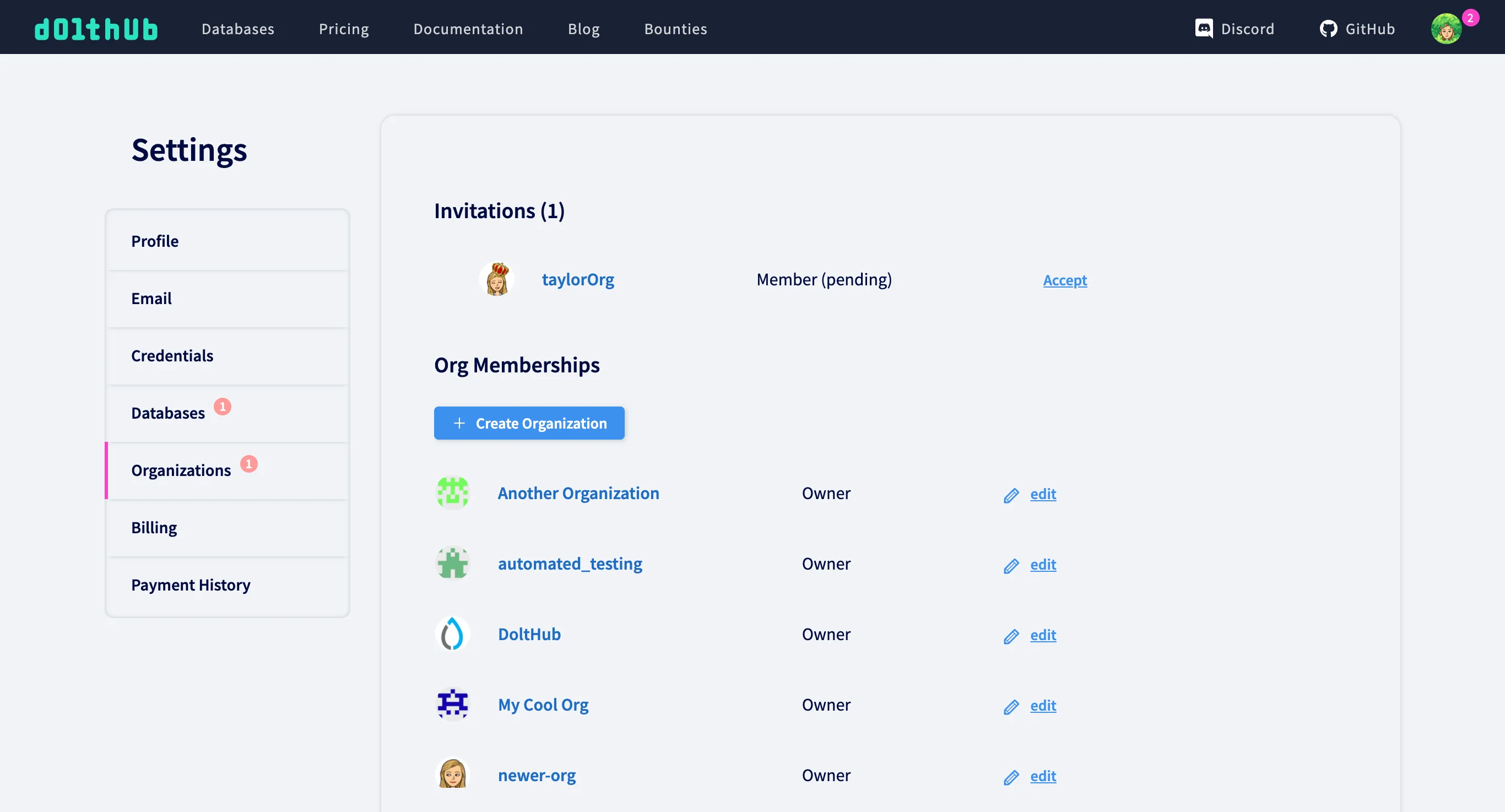Open the Bounties page
Screen dimensions: 1505x812
click(675, 29)
